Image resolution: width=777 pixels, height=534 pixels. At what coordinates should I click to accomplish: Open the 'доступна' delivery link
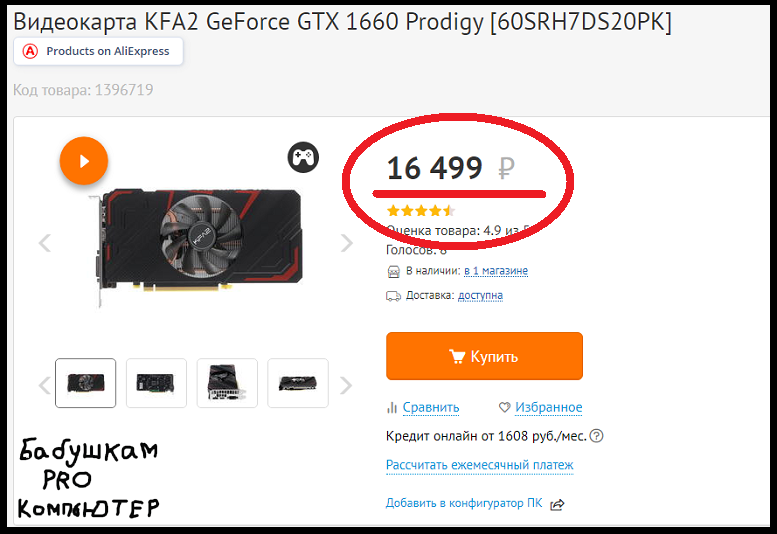(480, 296)
